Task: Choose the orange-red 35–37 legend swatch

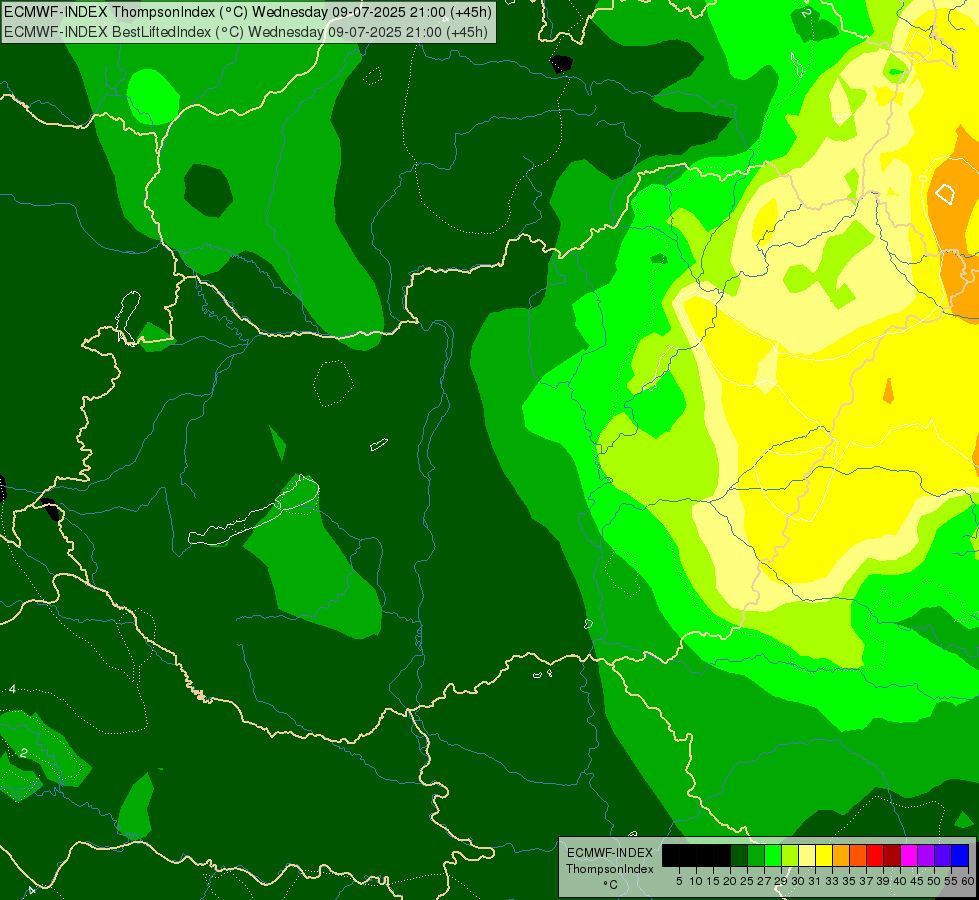Action: [x=858, y=855]
